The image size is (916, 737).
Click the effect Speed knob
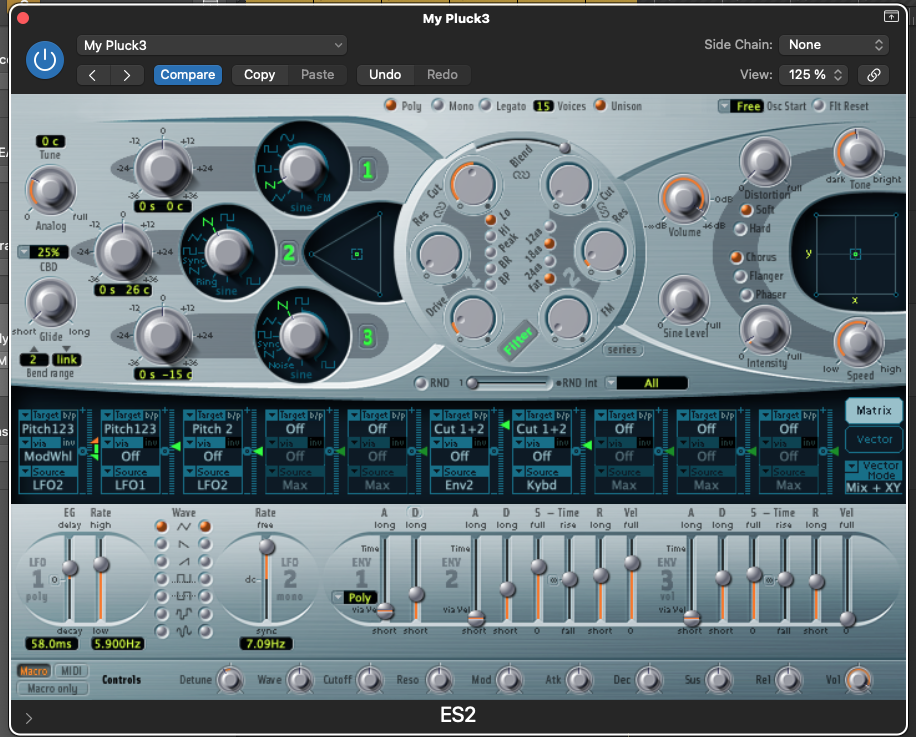(x=859, y=343)
